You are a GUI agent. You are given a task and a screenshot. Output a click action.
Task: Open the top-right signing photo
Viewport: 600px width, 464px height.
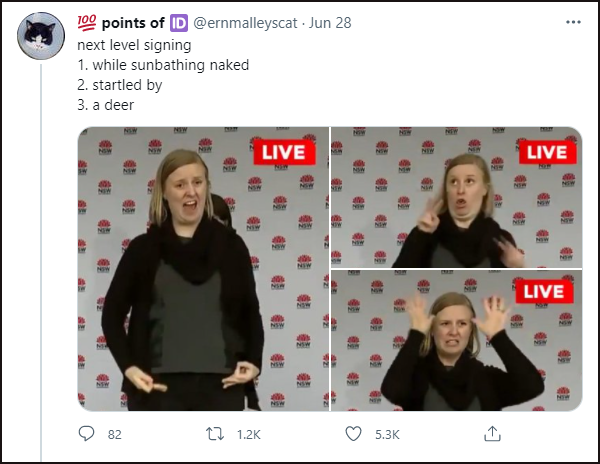pyautogui.click(x=456, y=196)
